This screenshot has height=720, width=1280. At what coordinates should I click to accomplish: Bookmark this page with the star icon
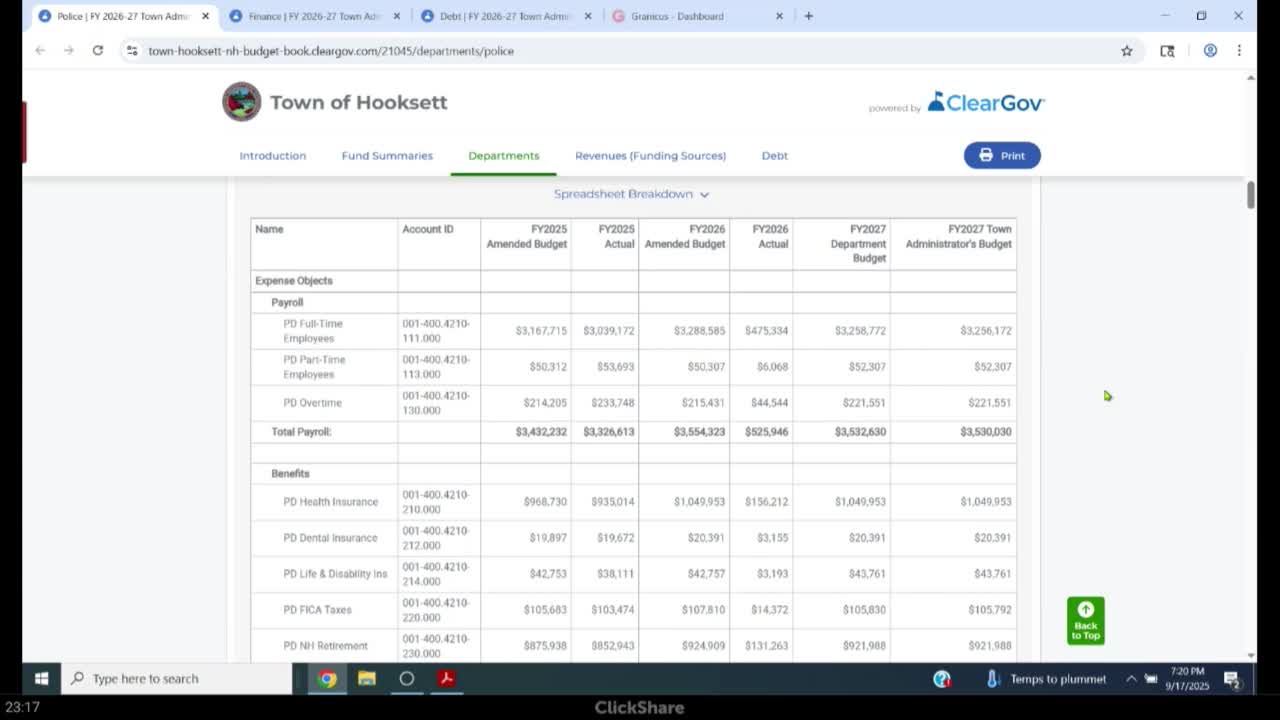click(1127, 51)
